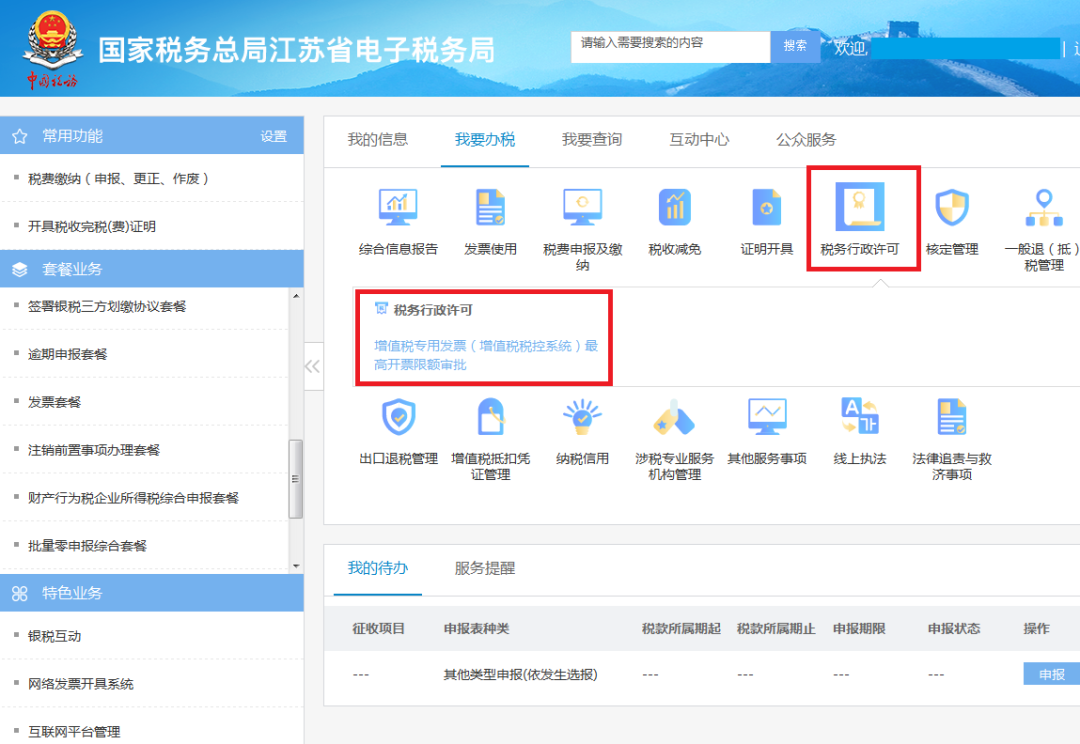1080x744 pixels.
Task: Open 银税互动 item
Action: 54,636
